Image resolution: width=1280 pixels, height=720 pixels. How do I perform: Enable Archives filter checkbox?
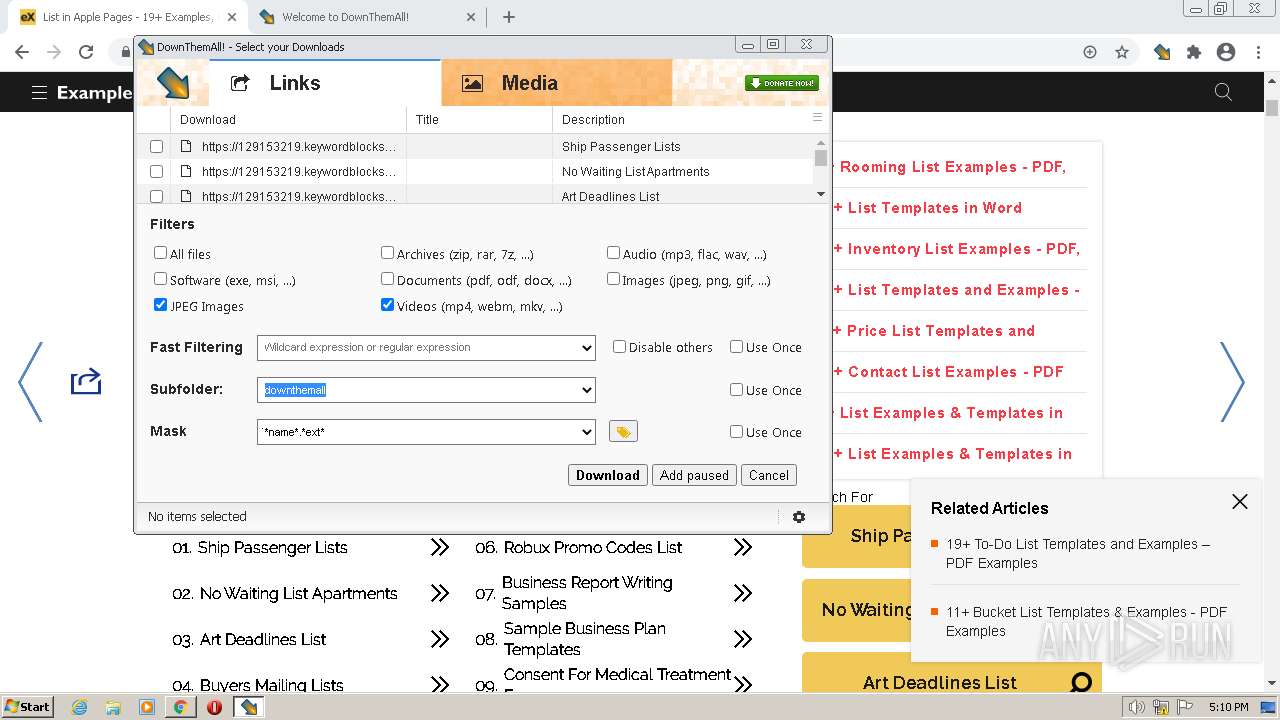[387, 253]
